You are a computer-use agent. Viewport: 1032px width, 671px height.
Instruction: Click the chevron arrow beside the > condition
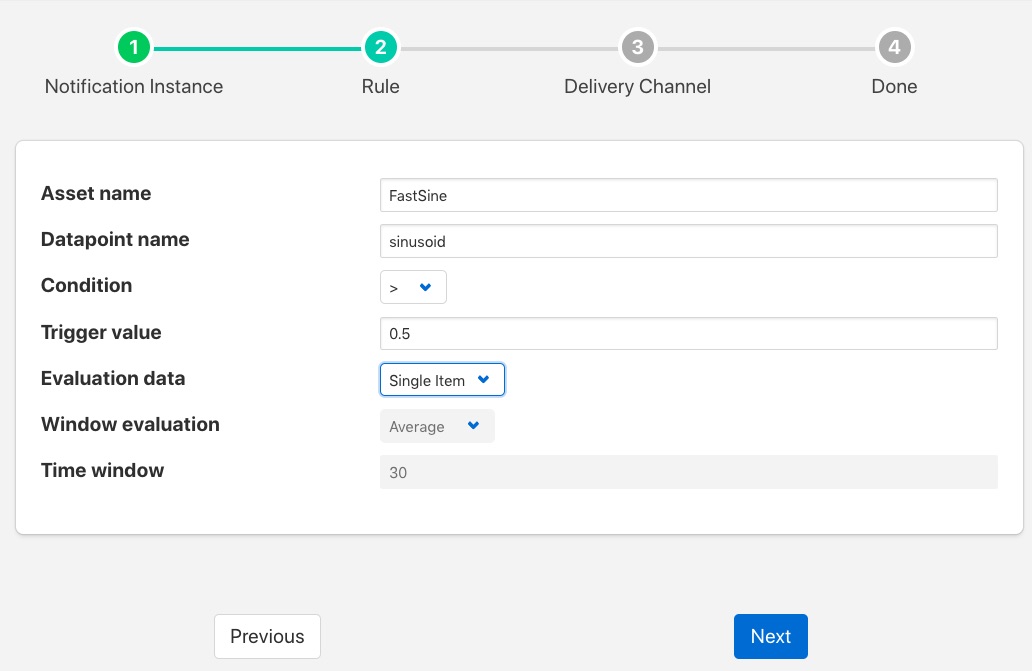425,287
